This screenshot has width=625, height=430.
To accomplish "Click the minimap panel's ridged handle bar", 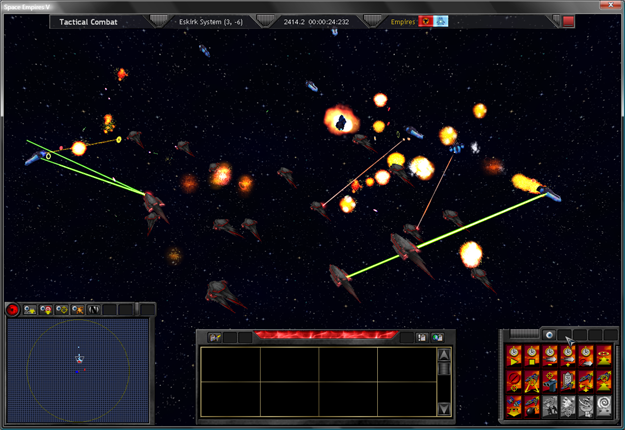I will (137, 309).
